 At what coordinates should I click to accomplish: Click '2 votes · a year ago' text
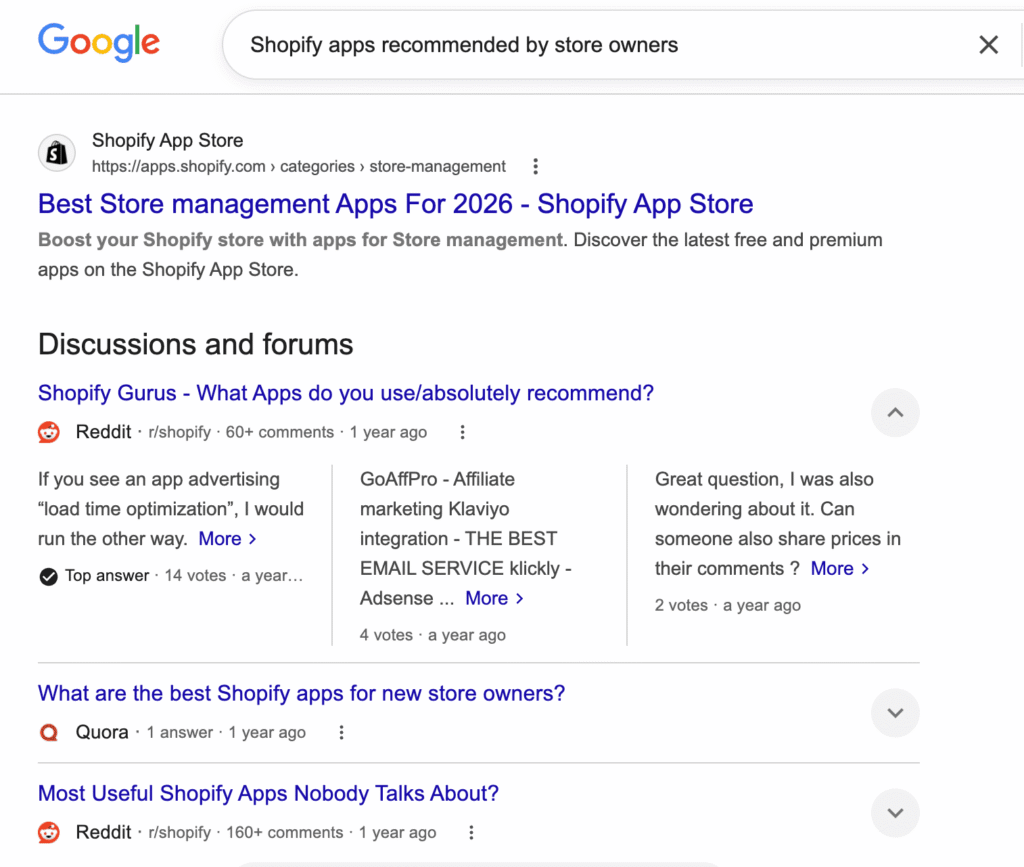728,605
